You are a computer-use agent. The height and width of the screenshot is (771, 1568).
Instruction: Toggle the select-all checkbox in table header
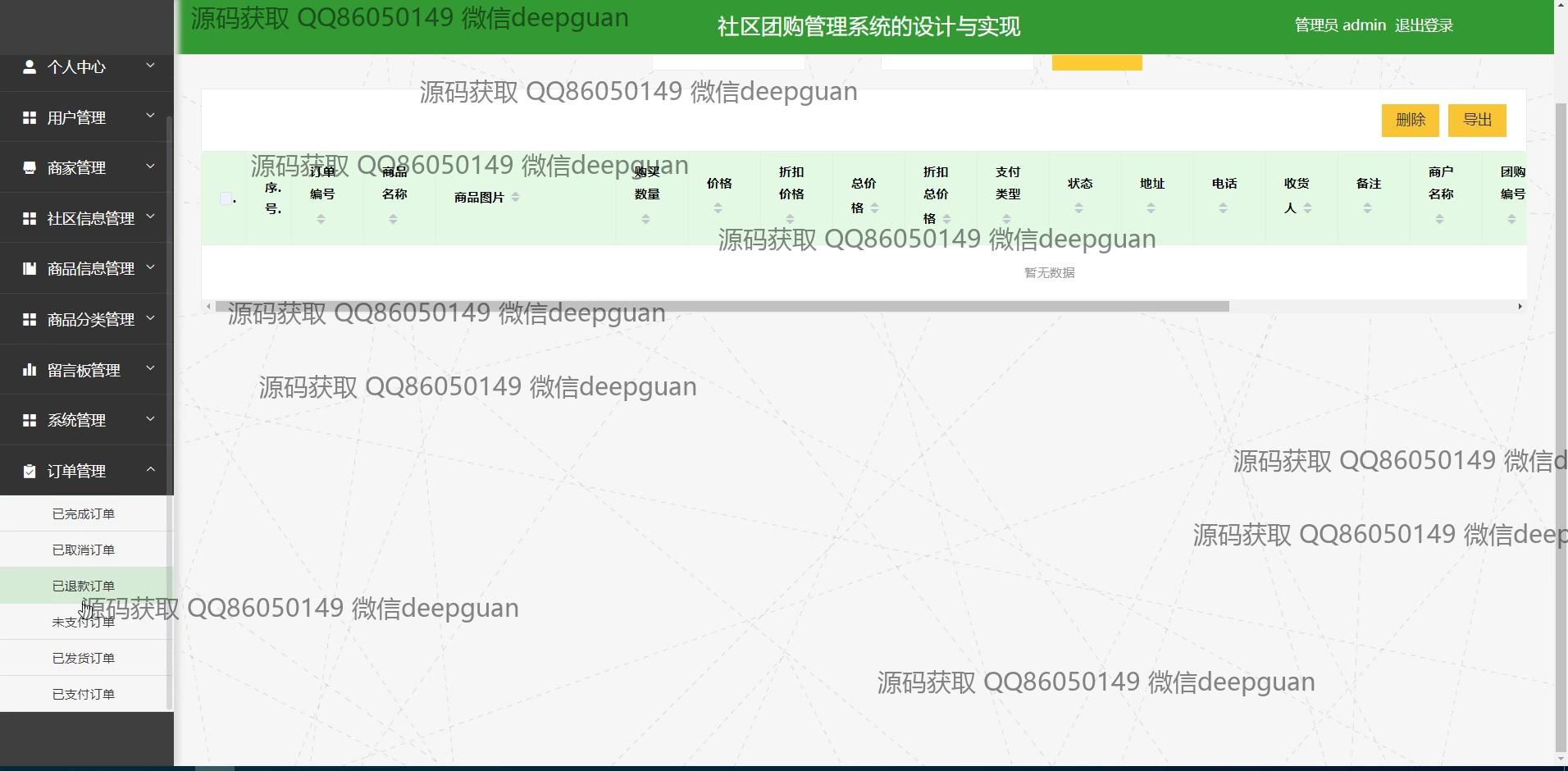point(226,198)
